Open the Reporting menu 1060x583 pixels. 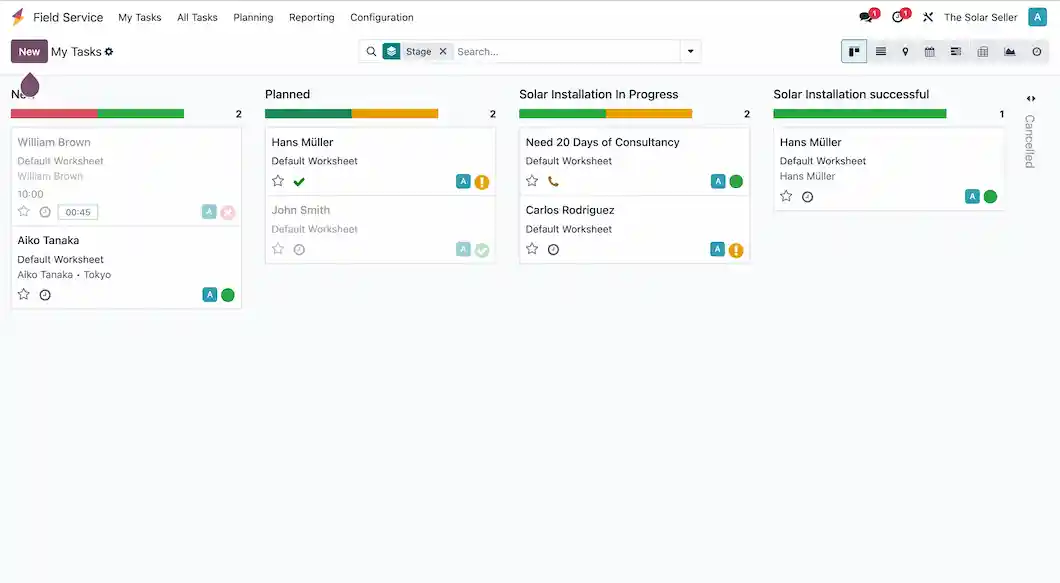point(311,17)
